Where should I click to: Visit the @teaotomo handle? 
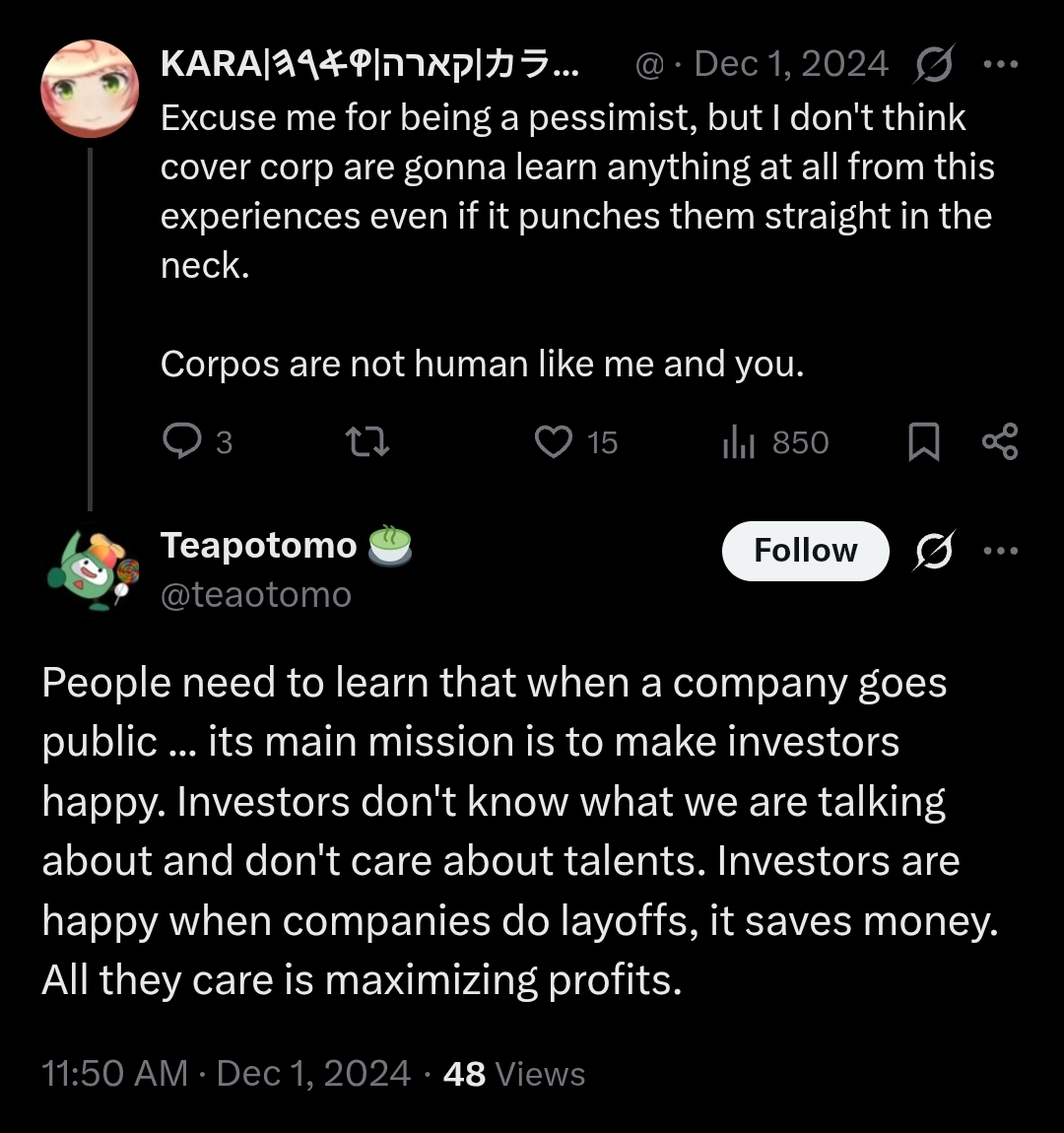(256, 595)
